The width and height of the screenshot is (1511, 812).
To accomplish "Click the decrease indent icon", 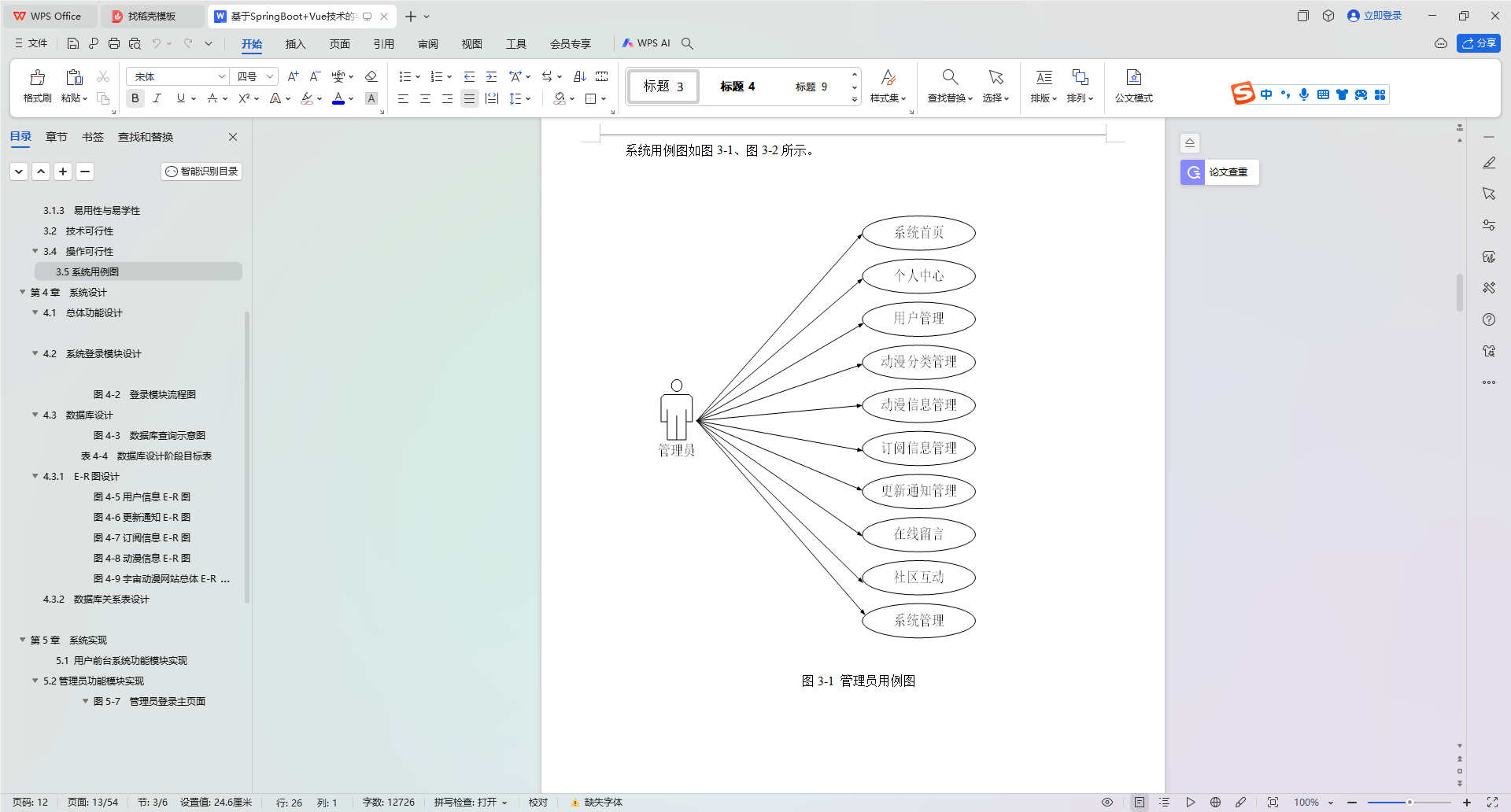I will coord(469,76).
